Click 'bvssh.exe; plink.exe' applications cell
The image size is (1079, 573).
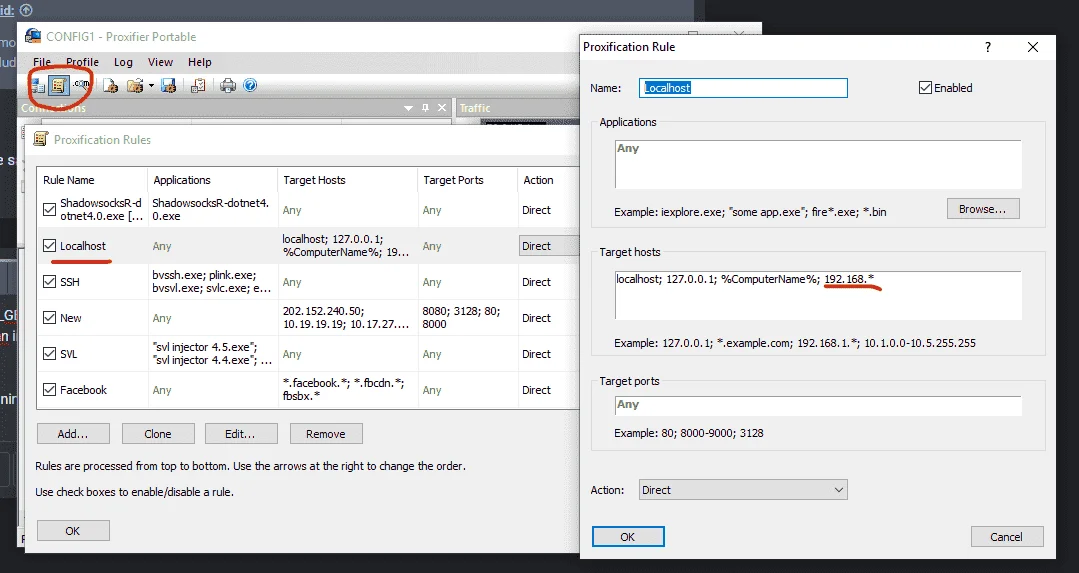(x=213, y=281)
